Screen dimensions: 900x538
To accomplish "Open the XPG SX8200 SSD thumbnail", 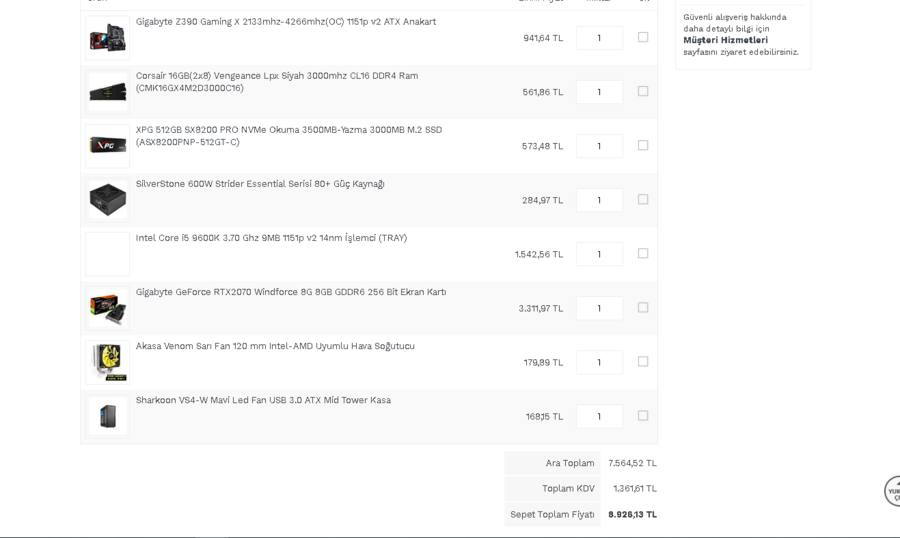I will (x=107, y=146).
